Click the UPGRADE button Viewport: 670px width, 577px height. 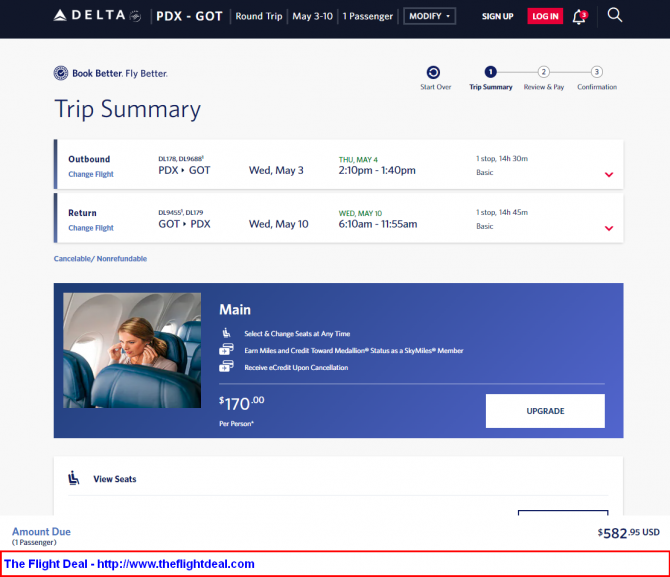tap(545, 411)
